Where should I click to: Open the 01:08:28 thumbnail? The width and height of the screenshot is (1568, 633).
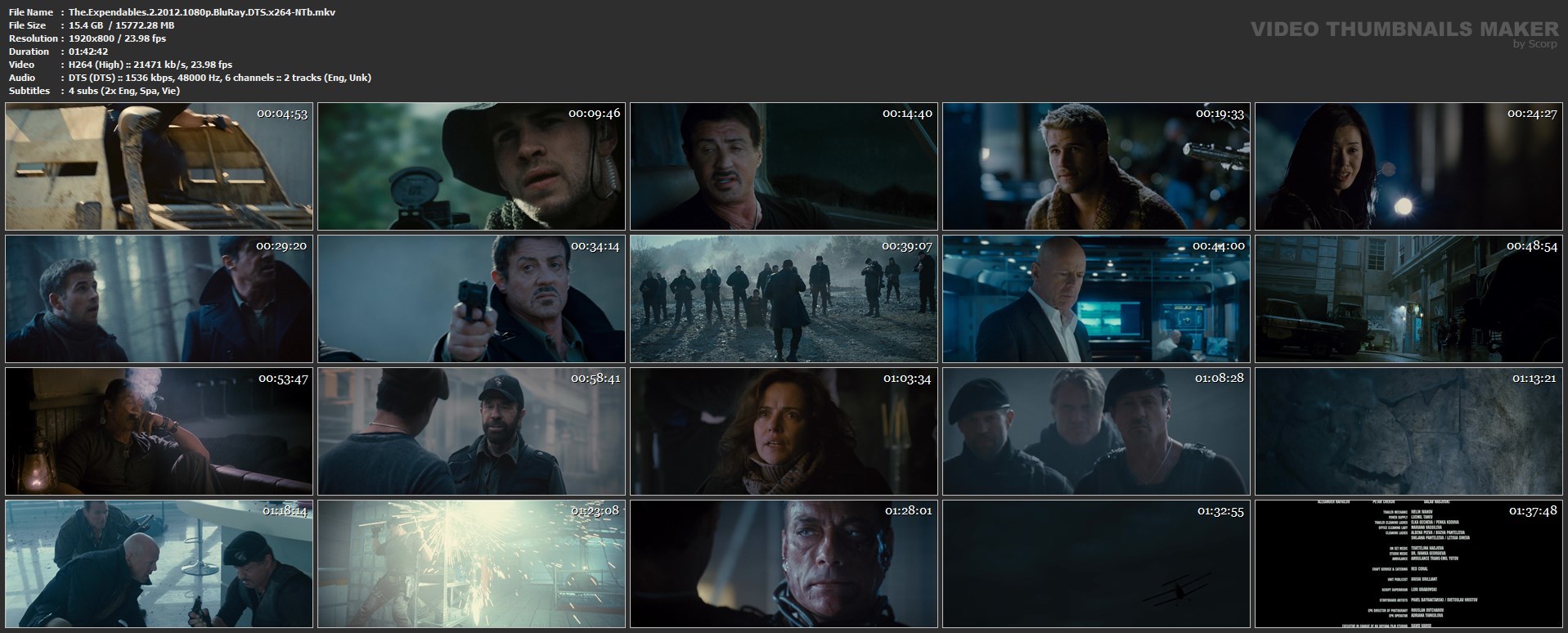click(1096, 431)
